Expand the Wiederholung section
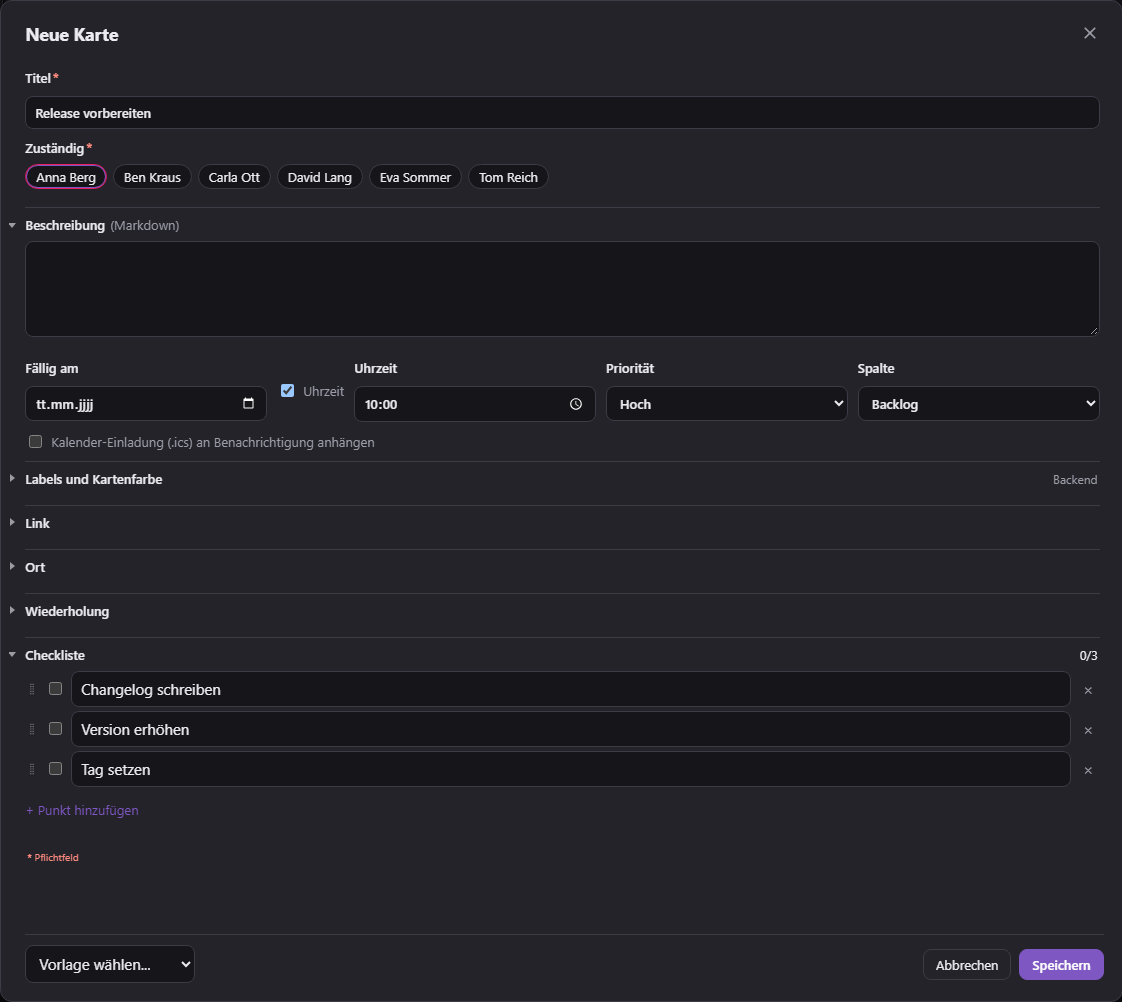1122x1002 pixels. coord(12,611)
